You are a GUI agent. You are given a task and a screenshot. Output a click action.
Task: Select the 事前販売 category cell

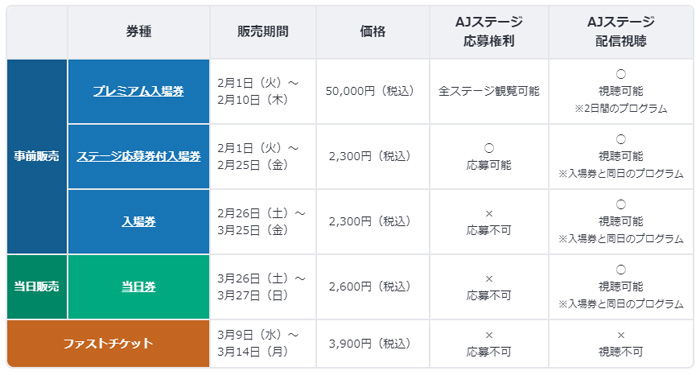click(37, 156)
